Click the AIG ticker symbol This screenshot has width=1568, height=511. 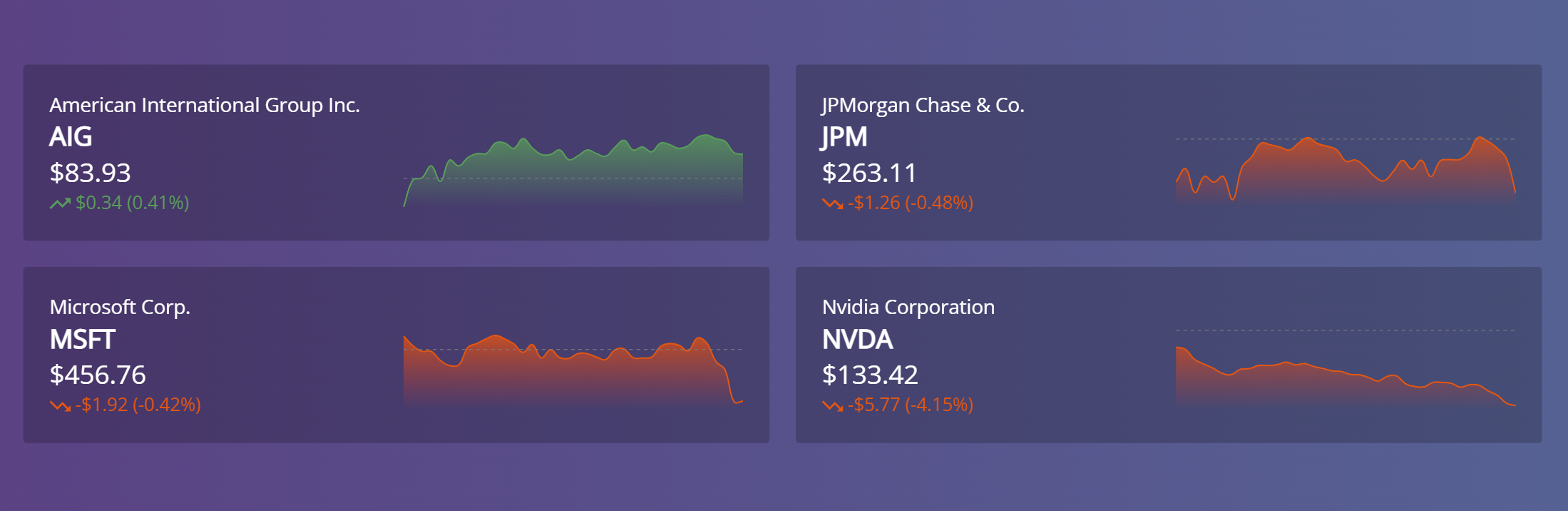(x=71, y=137)
